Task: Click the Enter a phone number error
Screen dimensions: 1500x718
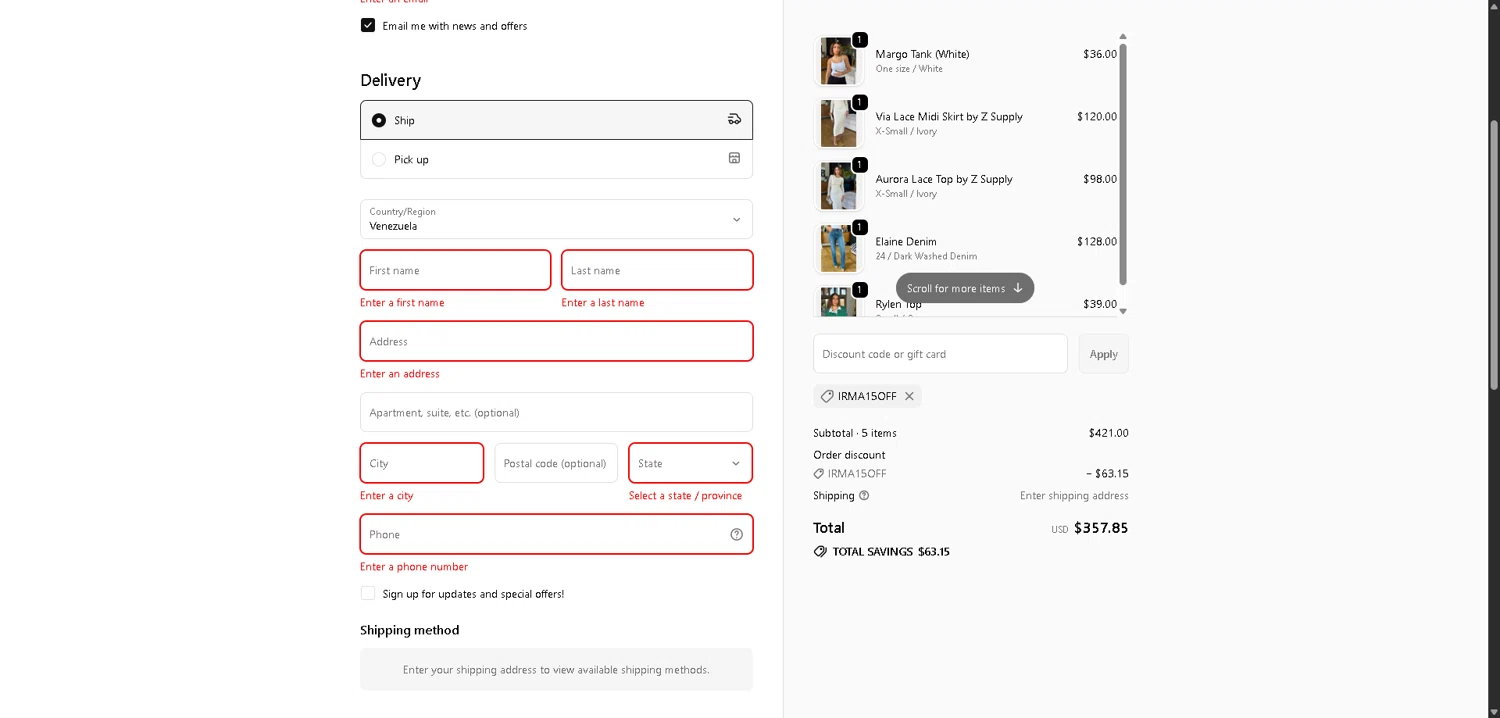Action: pos(414,566)
